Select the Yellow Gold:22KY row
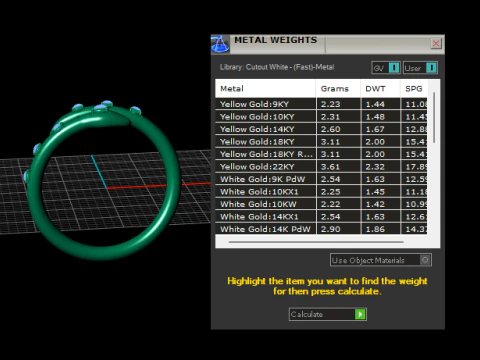 [x=321, y=167]
